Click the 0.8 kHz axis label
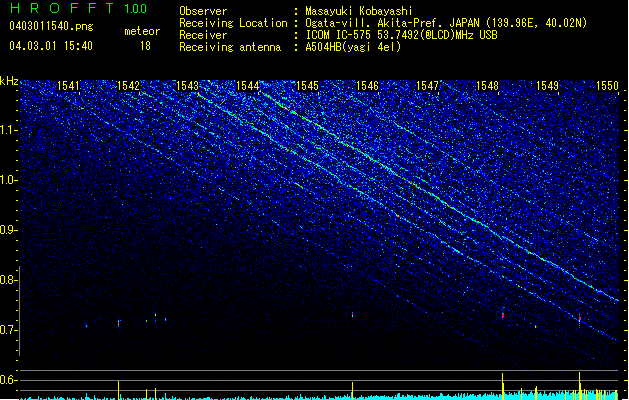The image size is (629, 400). 8,280
